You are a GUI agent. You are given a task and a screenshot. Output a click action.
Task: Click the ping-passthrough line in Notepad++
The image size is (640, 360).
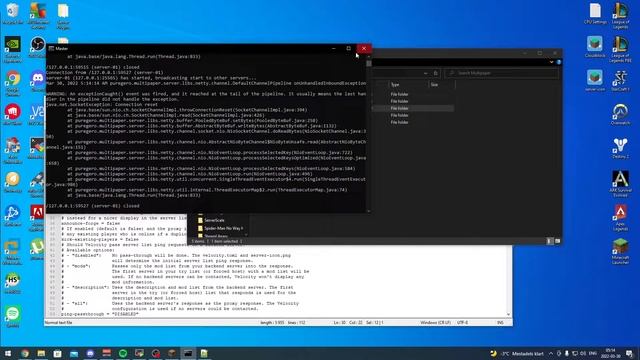click(100, 314)
